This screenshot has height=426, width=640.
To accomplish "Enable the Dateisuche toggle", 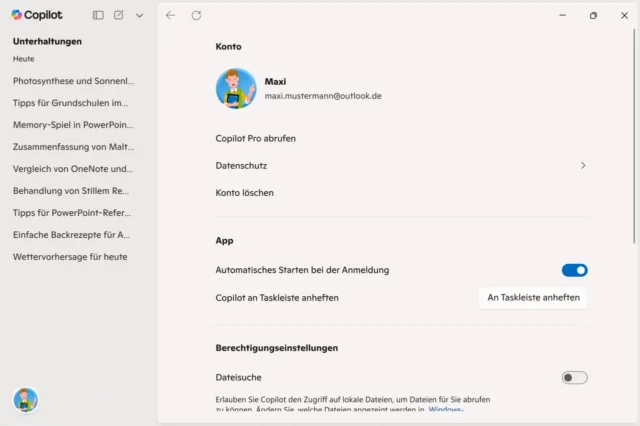I will [574, 377].
